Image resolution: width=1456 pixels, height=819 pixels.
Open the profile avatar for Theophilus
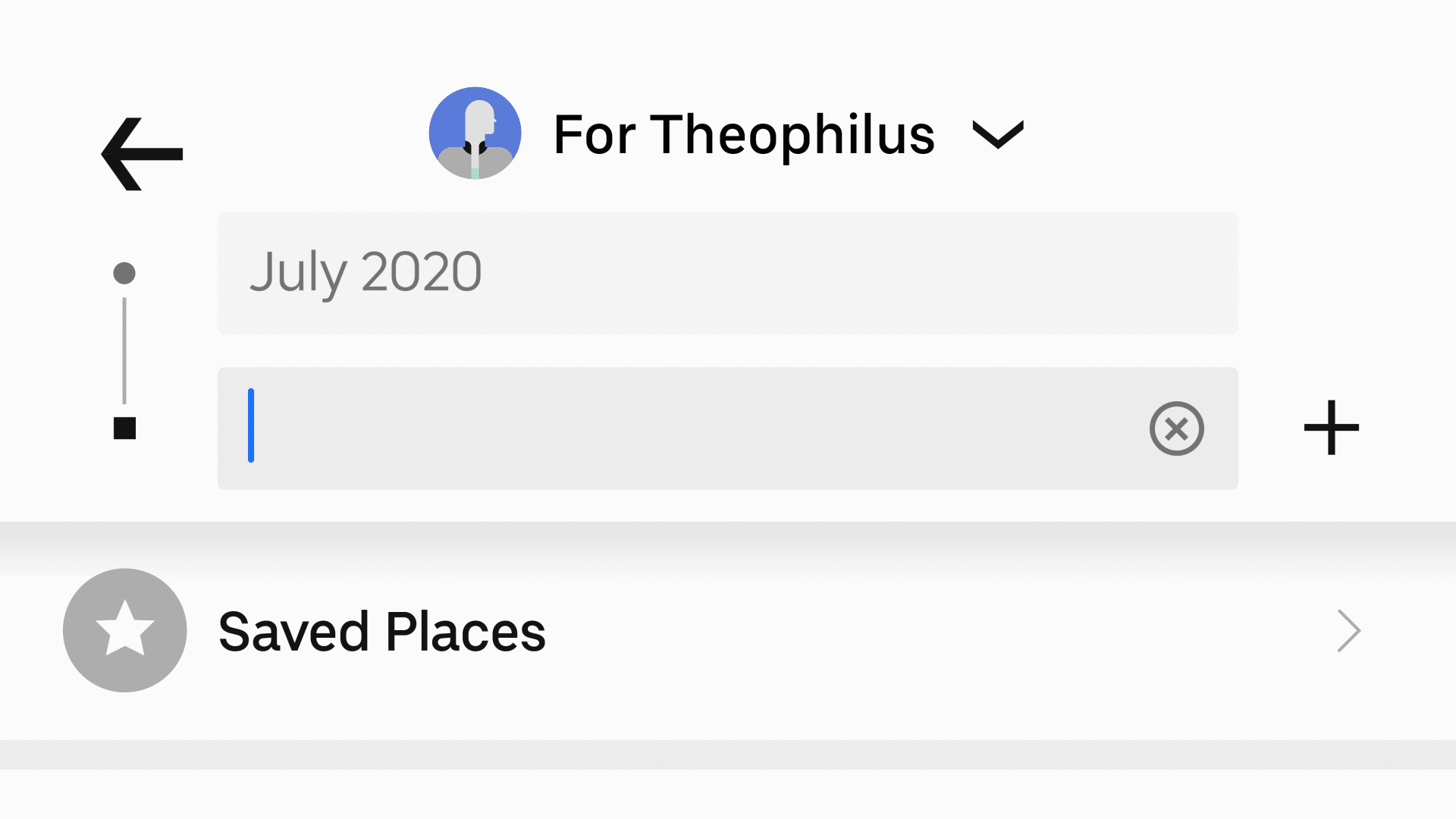pyautogui.click(x=475, y=133)
